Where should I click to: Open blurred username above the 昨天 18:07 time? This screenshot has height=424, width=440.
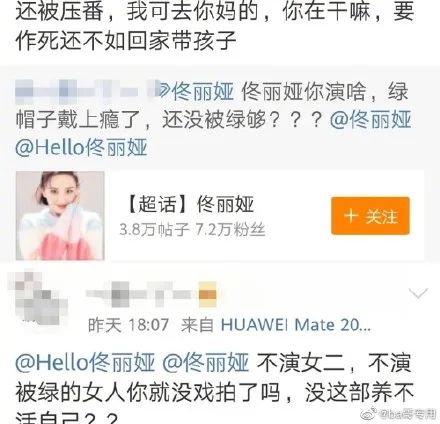pyautogui.click(x=142, y=294)
